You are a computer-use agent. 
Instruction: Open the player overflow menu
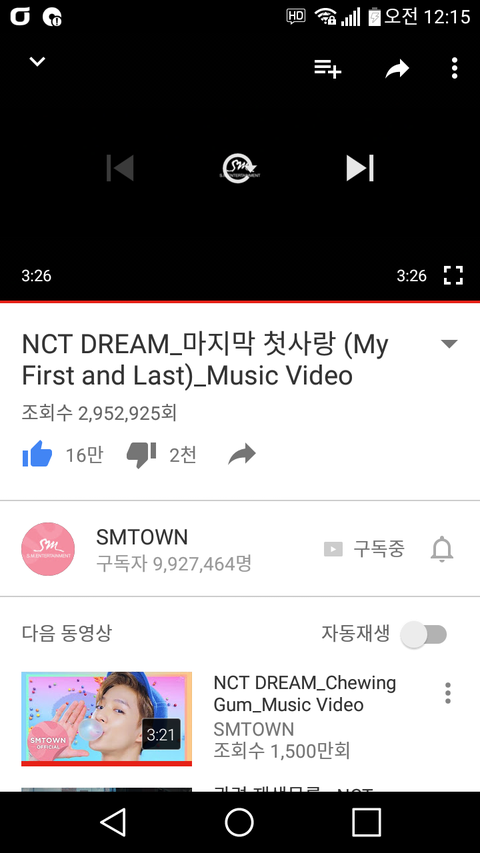454,68
